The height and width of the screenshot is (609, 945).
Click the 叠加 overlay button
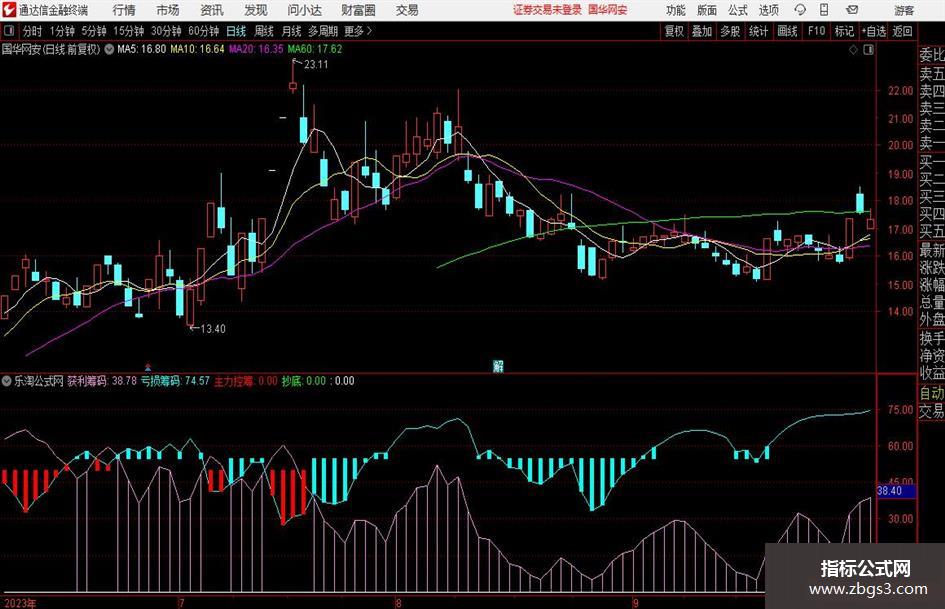pyautogui.click(x=702, y=31)
